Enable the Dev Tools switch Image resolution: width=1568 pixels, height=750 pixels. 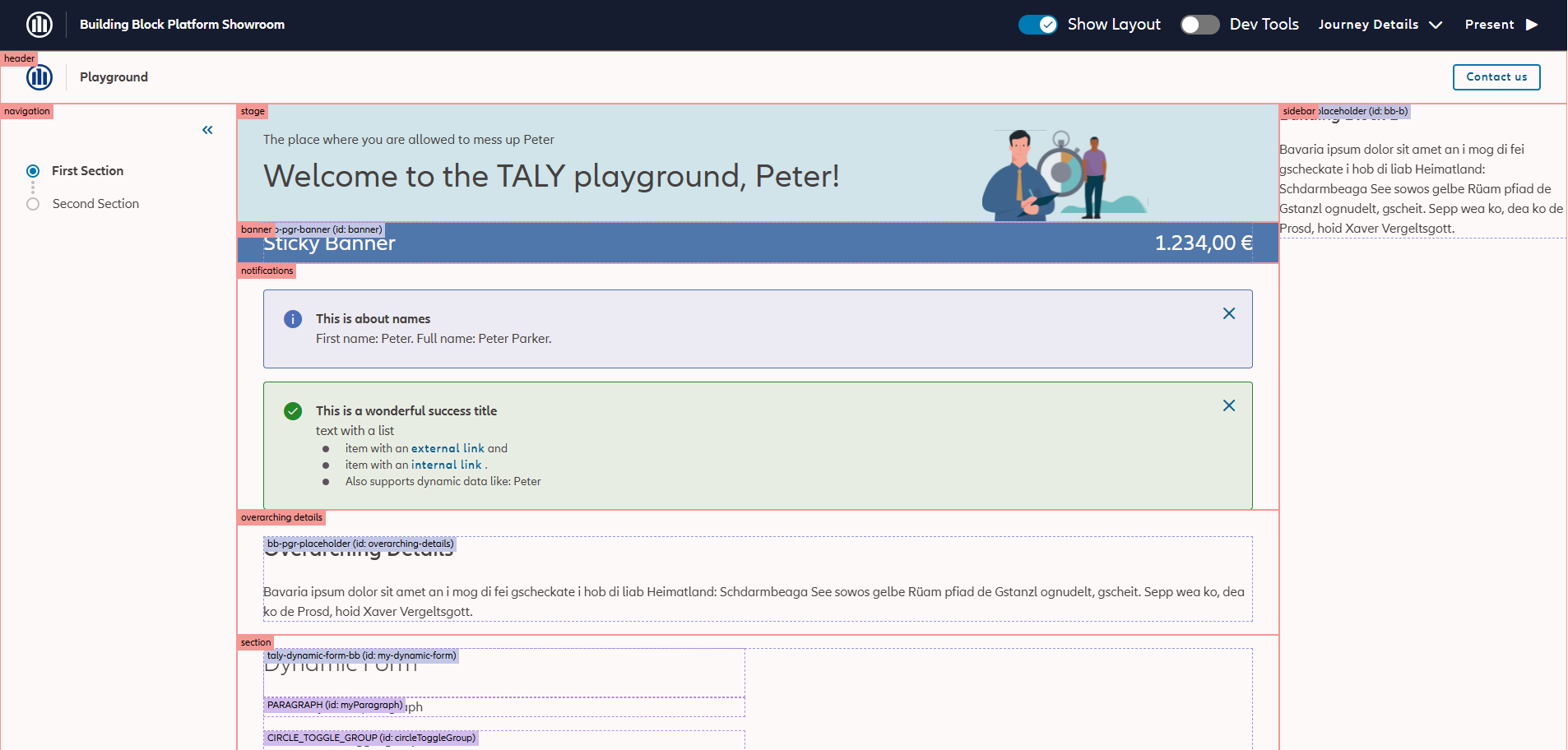click(x=1200, y=25)
